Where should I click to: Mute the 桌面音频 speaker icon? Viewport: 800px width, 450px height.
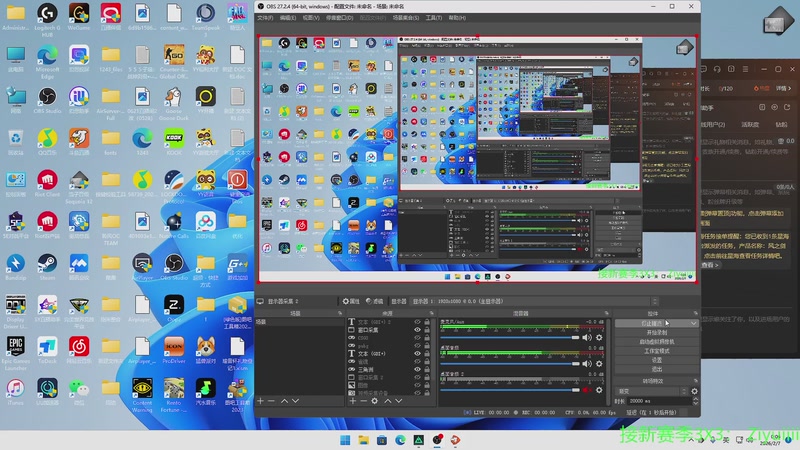[x=587, y=364]
